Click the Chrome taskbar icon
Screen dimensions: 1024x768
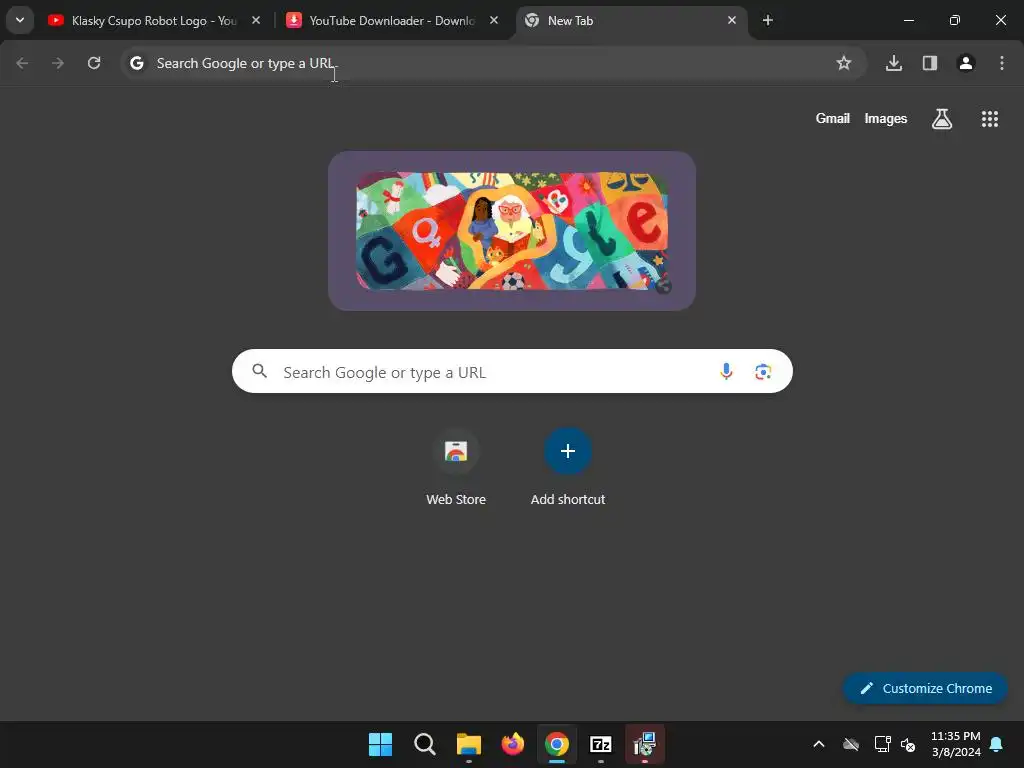tap(556, 744)
